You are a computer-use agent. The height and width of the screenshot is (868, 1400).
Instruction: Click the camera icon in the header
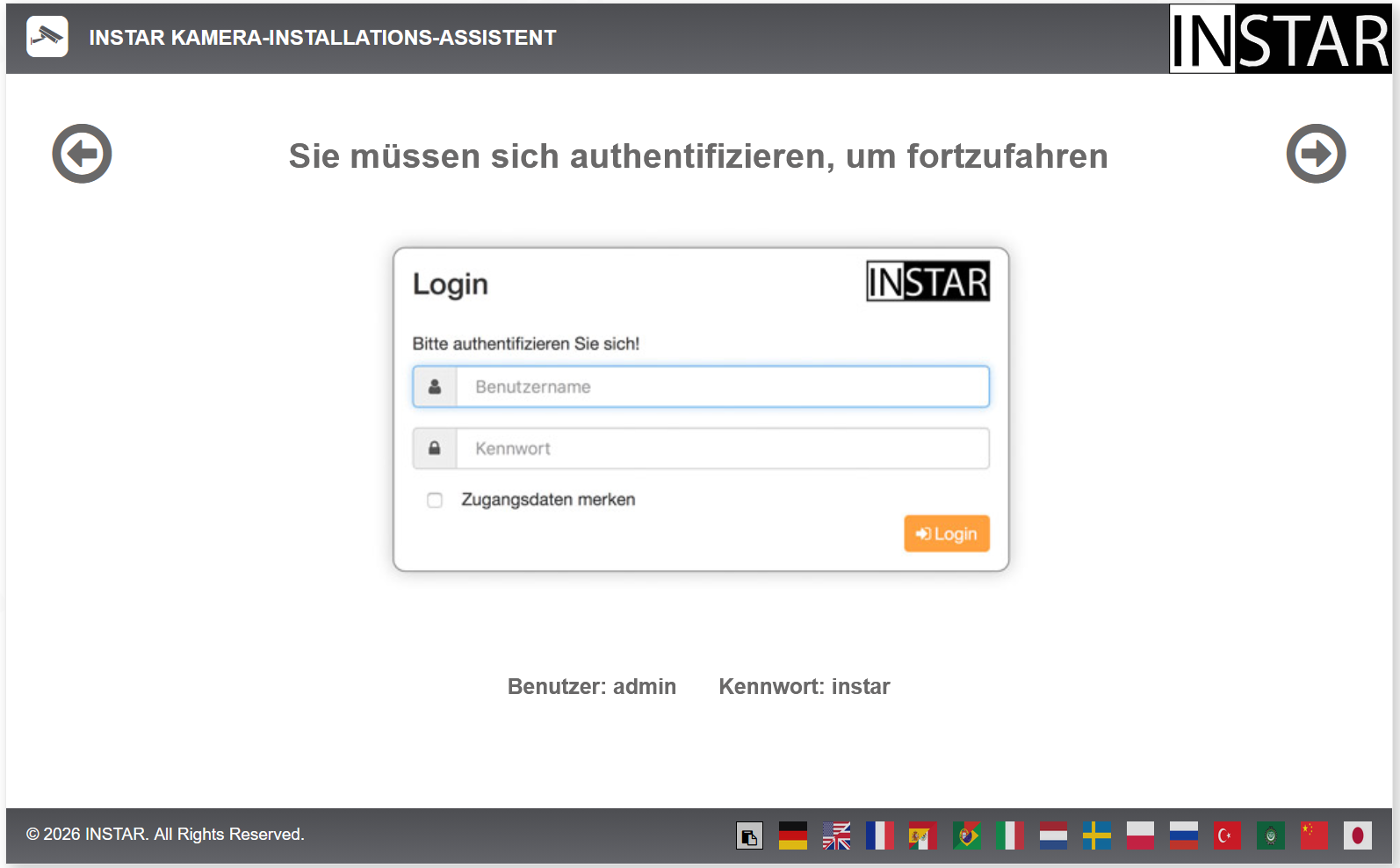point(47,37)
